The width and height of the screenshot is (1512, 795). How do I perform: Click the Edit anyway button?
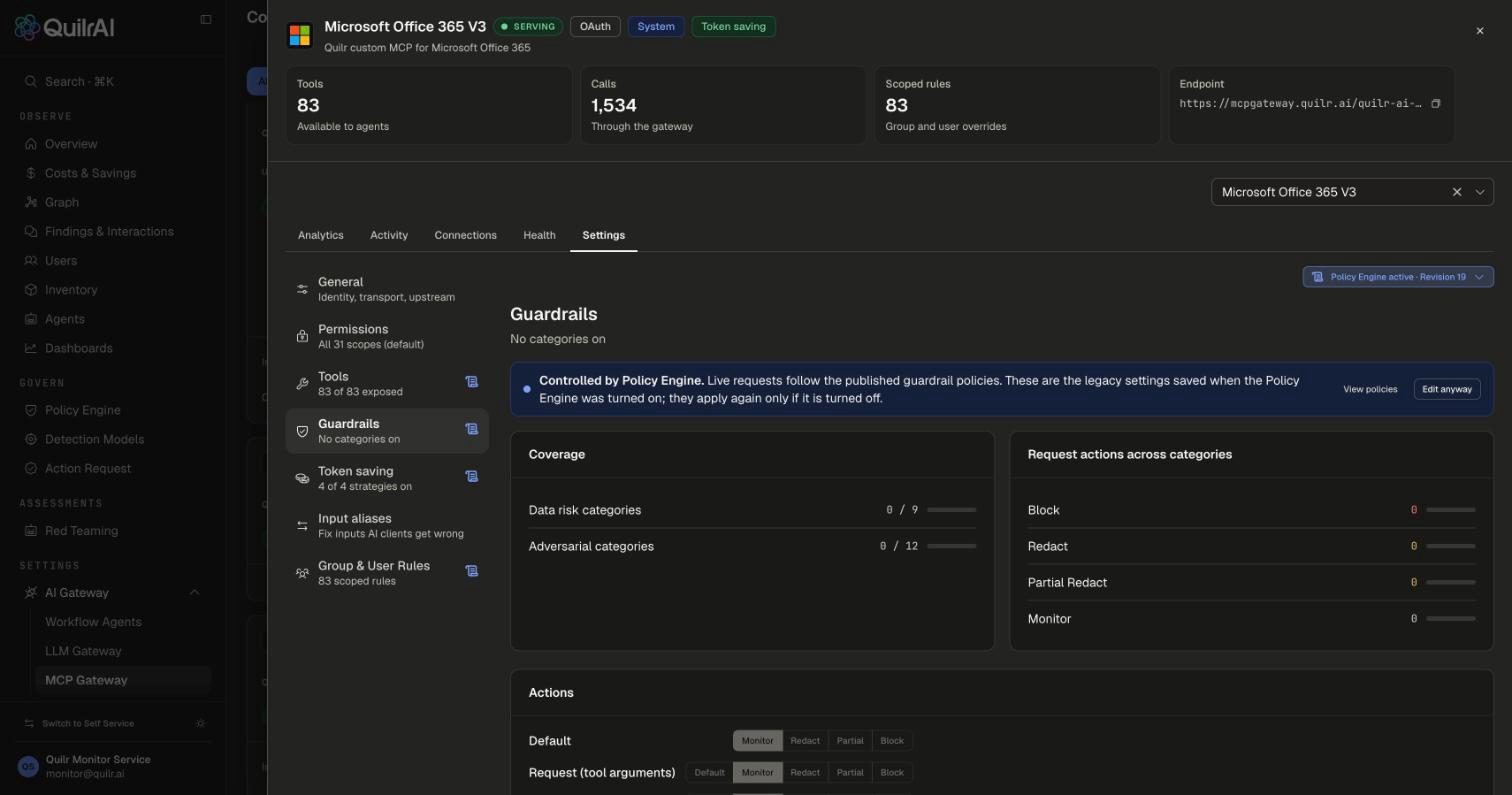(x=1447, y=389)
